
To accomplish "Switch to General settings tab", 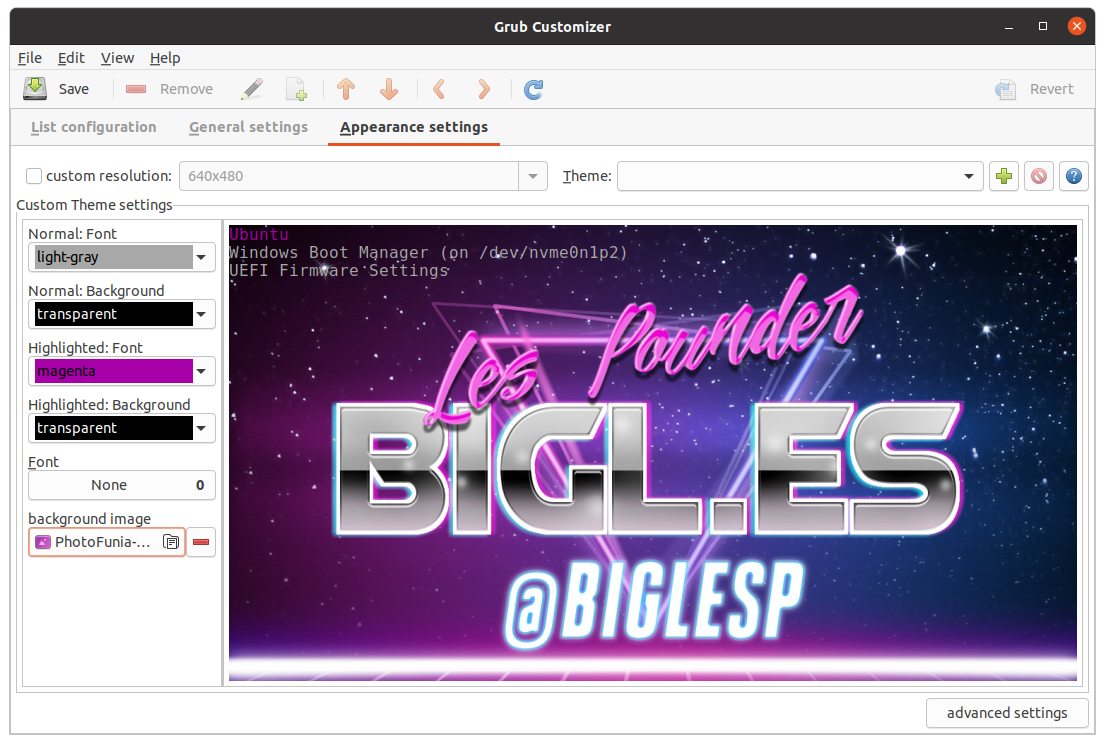I will pos(248,128).
